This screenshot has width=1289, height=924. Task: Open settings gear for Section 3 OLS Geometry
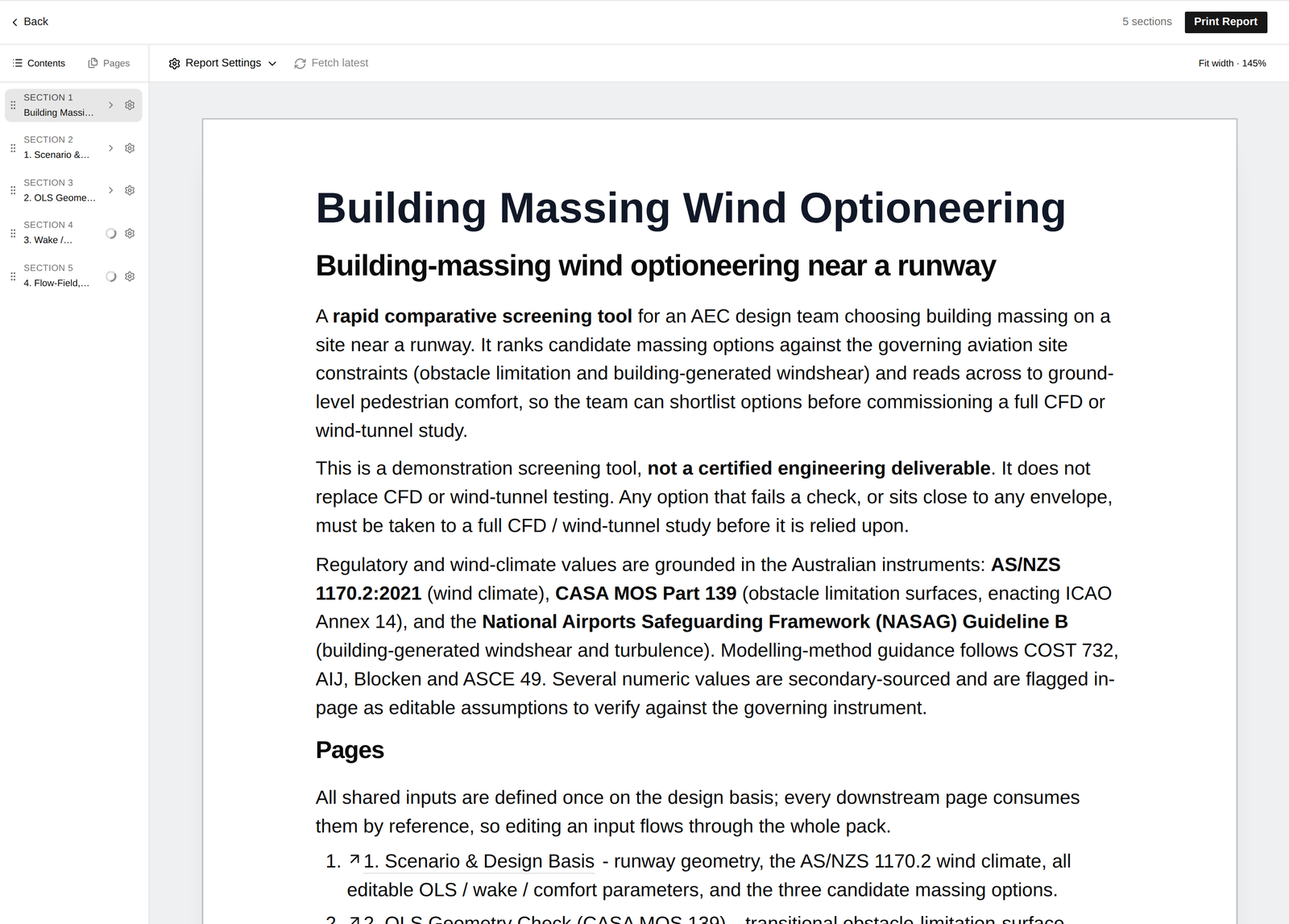tap(130, 191)
